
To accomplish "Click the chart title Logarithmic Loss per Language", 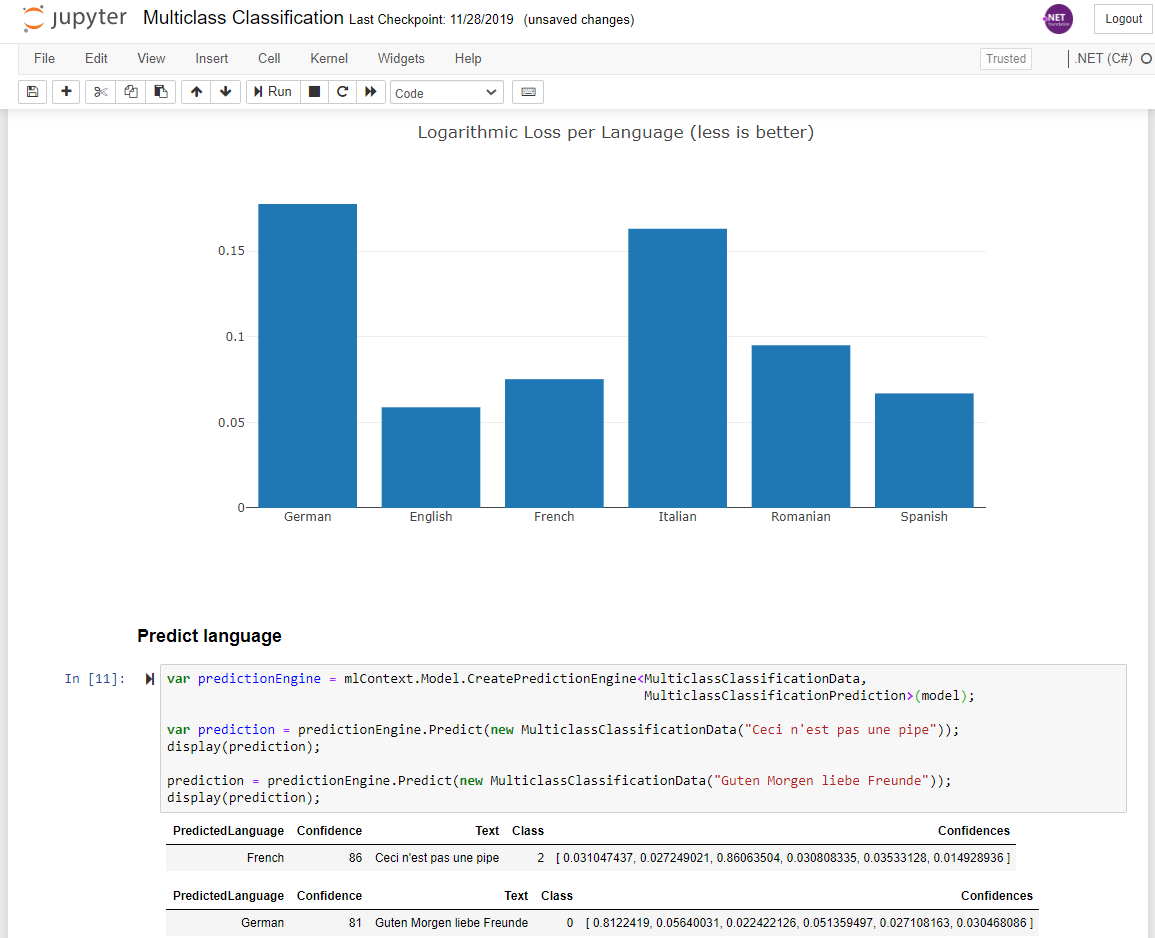I will (x=616, y=133).
